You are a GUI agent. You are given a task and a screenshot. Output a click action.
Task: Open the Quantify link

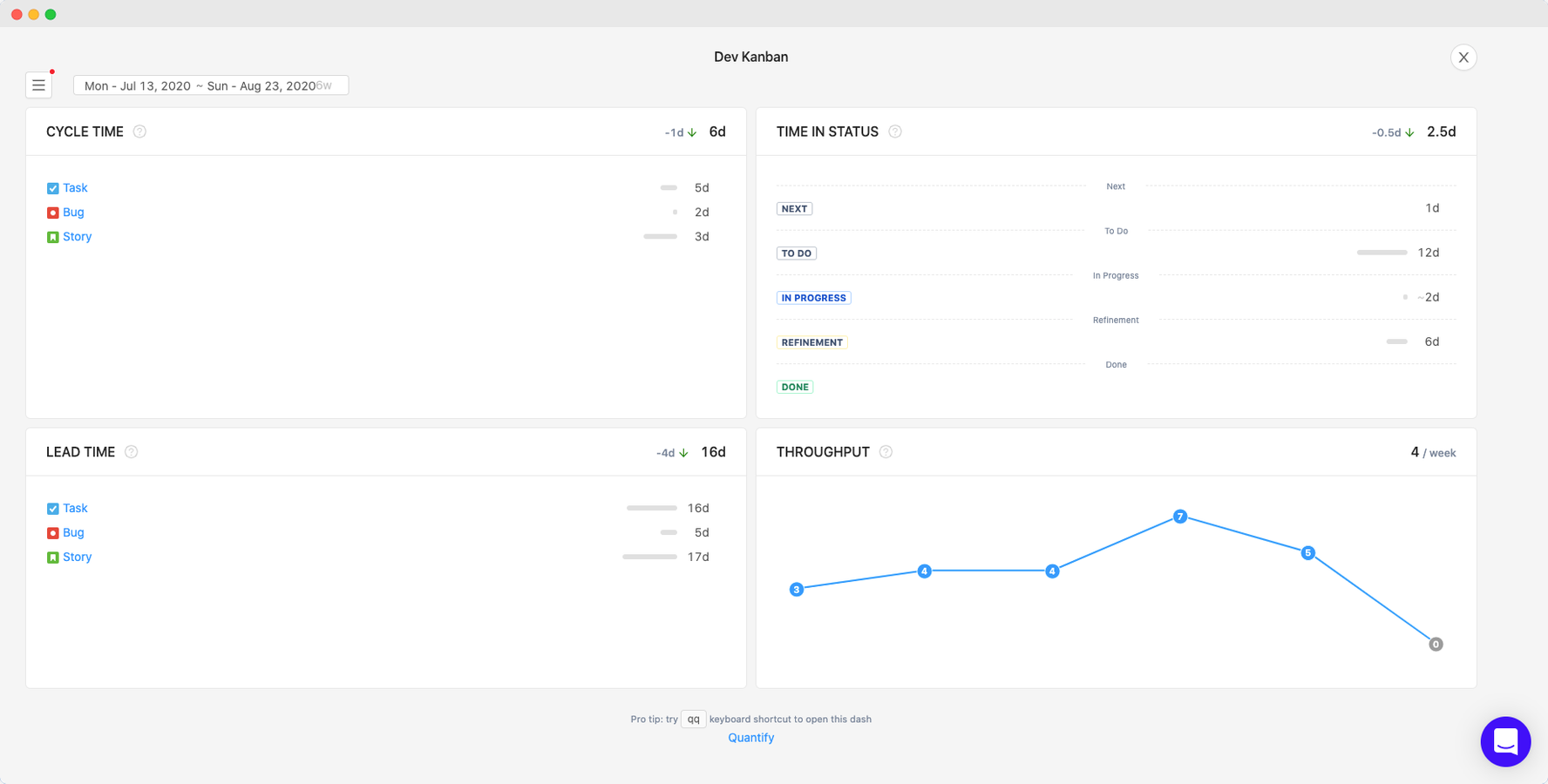[751, 738]
